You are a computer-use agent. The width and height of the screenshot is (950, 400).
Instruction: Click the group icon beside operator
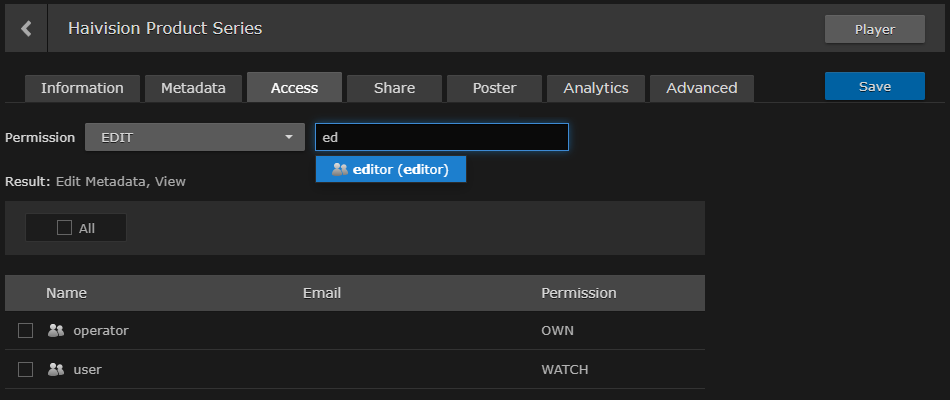click(x=56, y=330)
